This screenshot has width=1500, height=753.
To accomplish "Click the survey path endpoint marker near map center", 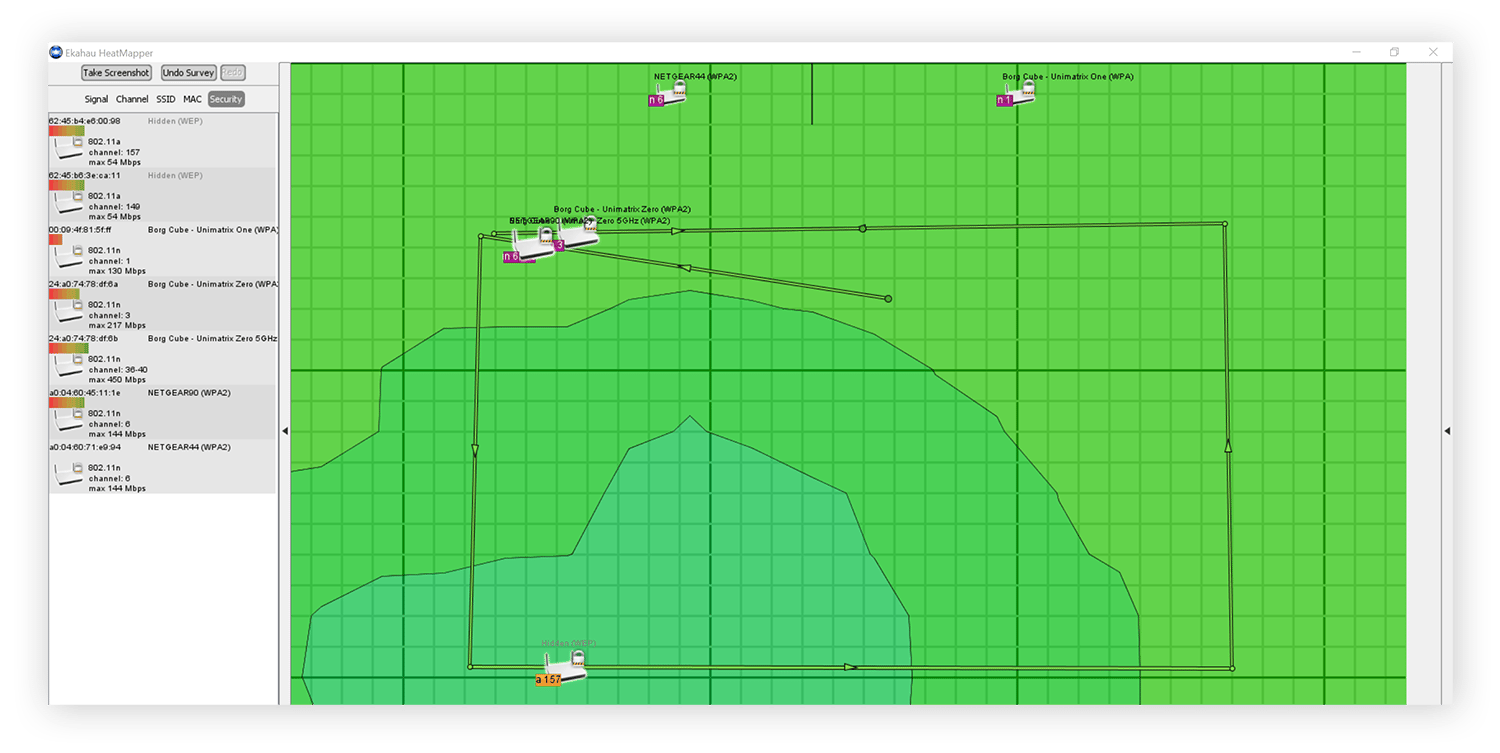I will click(888, 298).
